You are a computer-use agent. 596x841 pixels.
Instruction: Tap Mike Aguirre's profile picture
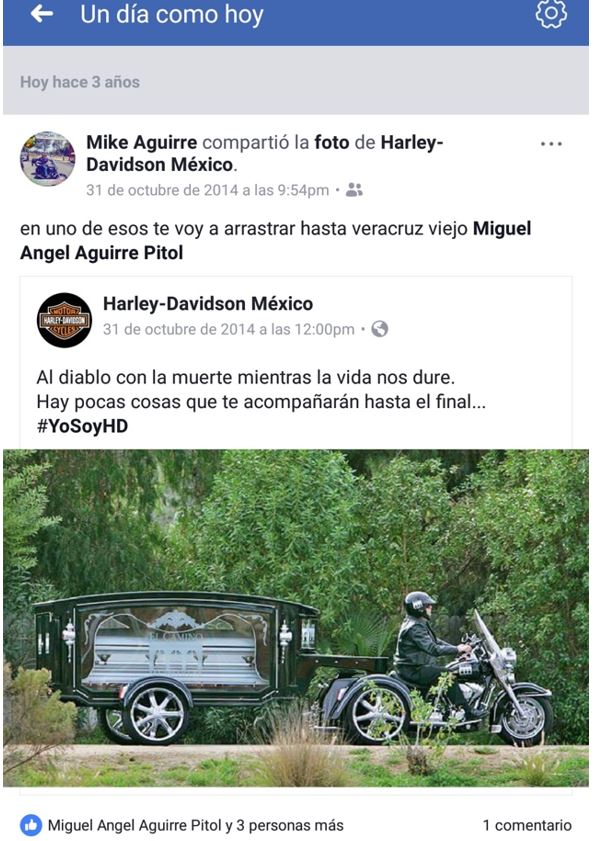click(48, 159)
